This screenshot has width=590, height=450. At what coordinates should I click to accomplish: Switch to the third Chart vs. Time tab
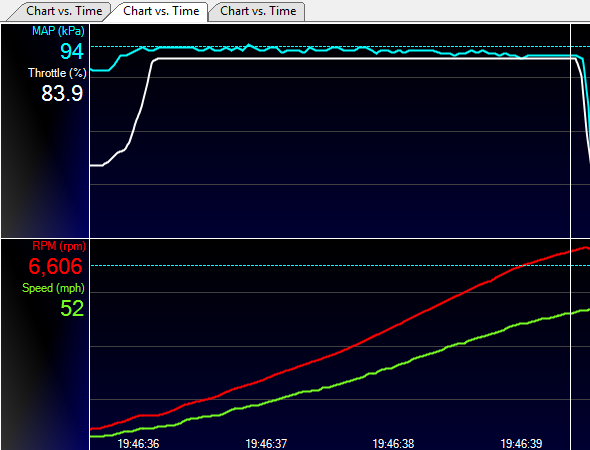[x=258, y=11]
